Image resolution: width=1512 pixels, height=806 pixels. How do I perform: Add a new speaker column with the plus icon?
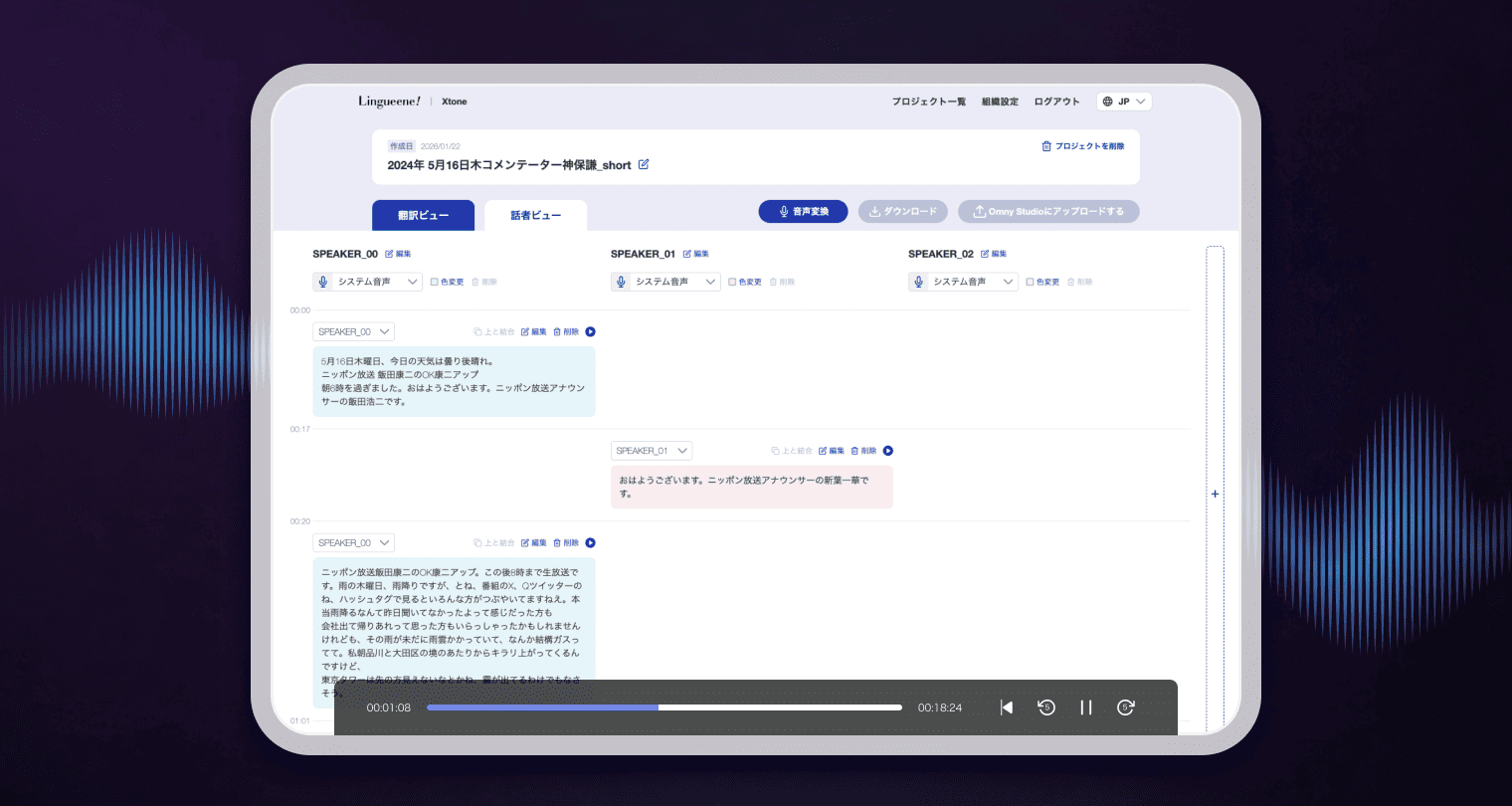tap(1215, 494)
